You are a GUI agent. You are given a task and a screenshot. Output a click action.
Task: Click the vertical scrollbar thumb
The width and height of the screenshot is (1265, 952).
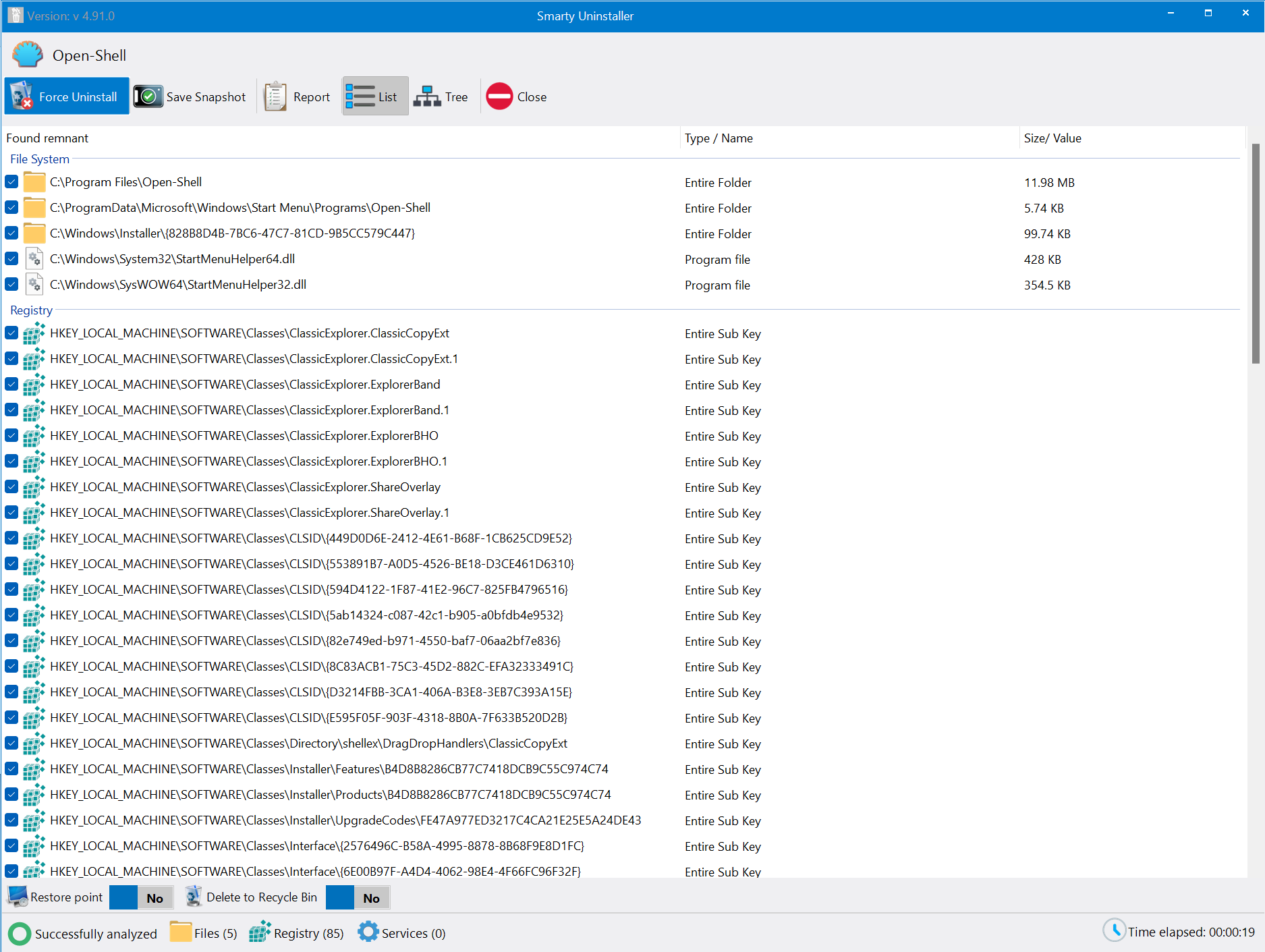tap(1256, 253)
